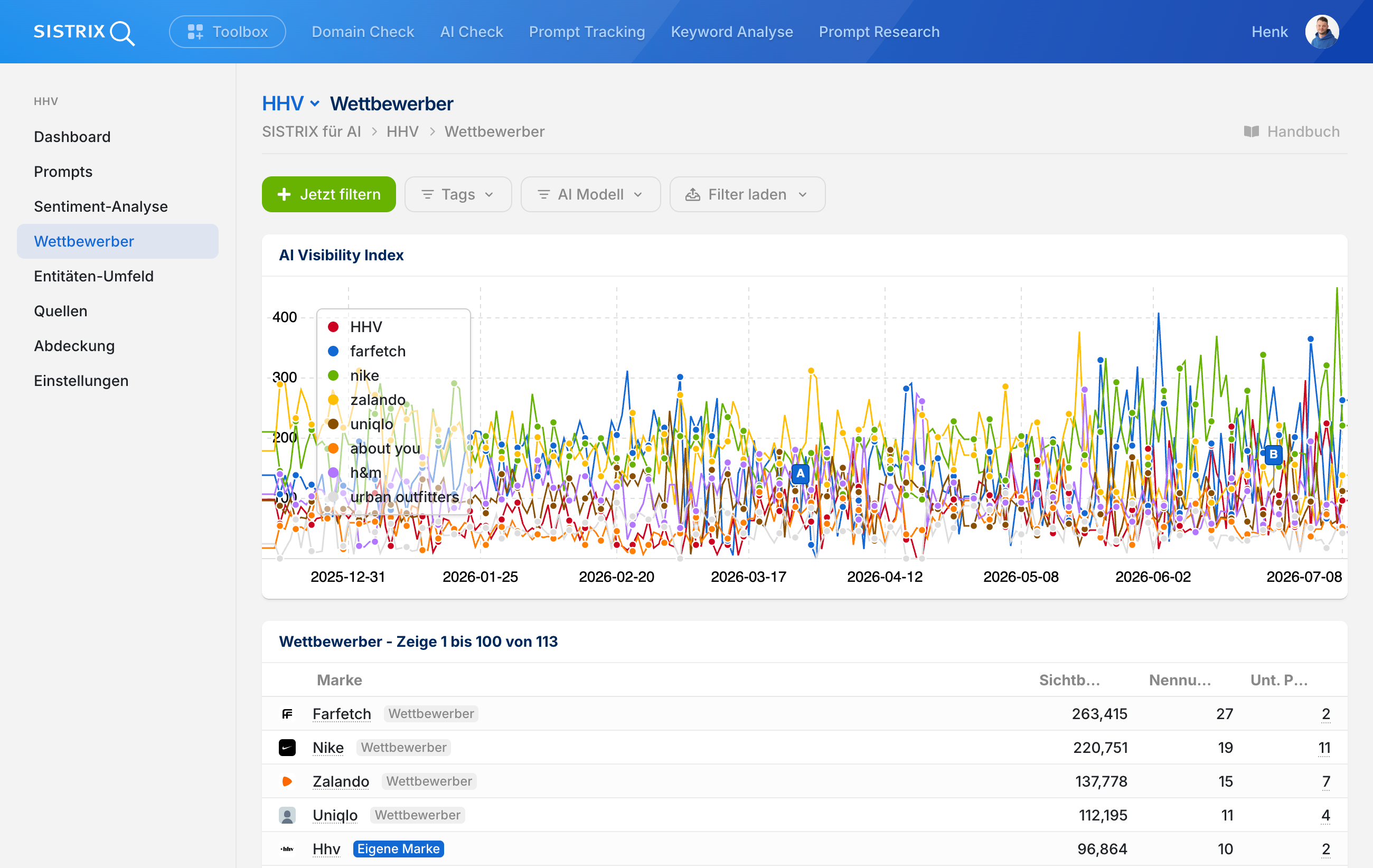Viewport: 1373px width, 868px height.
Task: Open the Hhv brand link
Action: (x=326, y=848)
